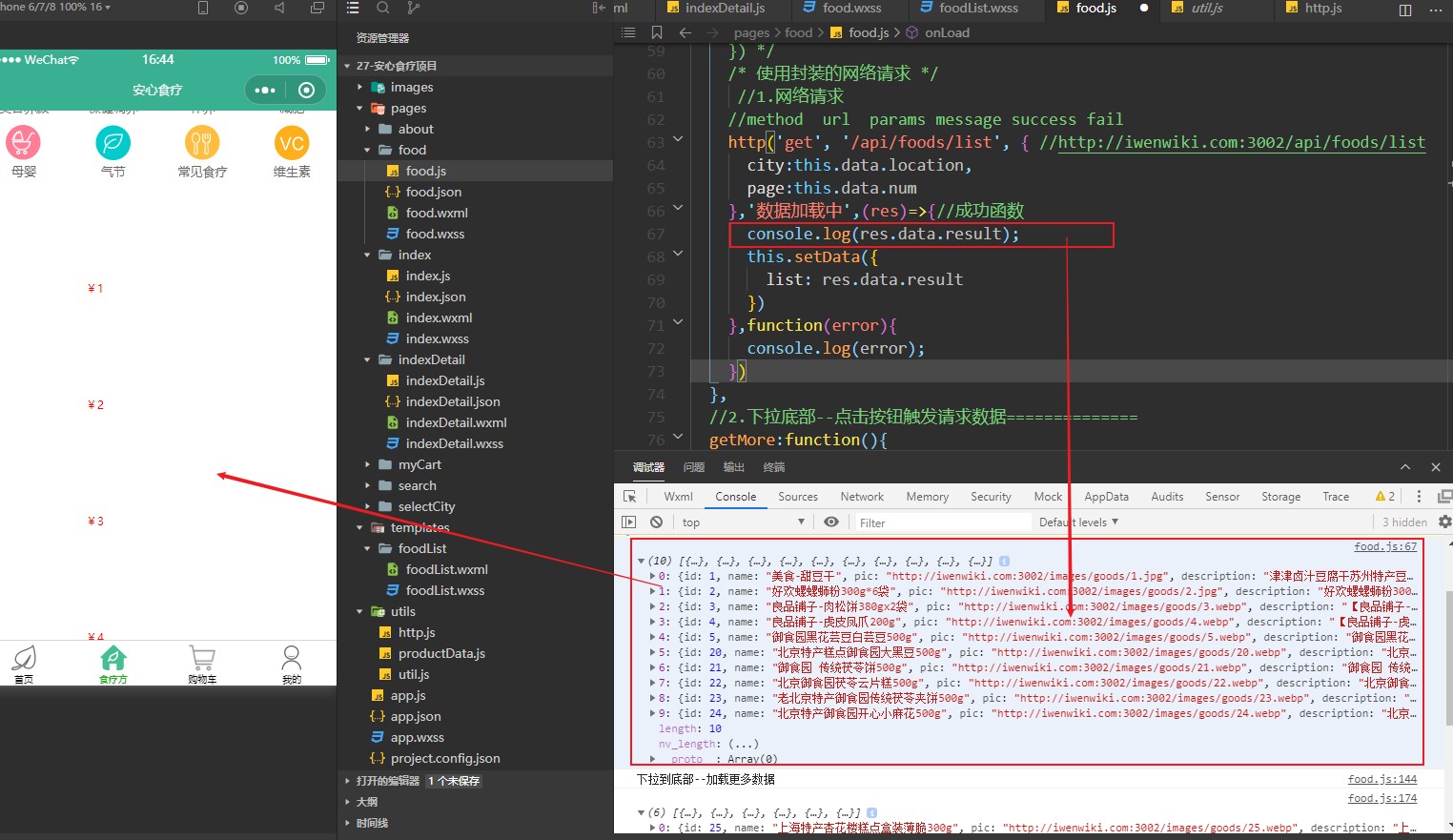Open the devtools vertical dots menu

[x=1419, y=497]
